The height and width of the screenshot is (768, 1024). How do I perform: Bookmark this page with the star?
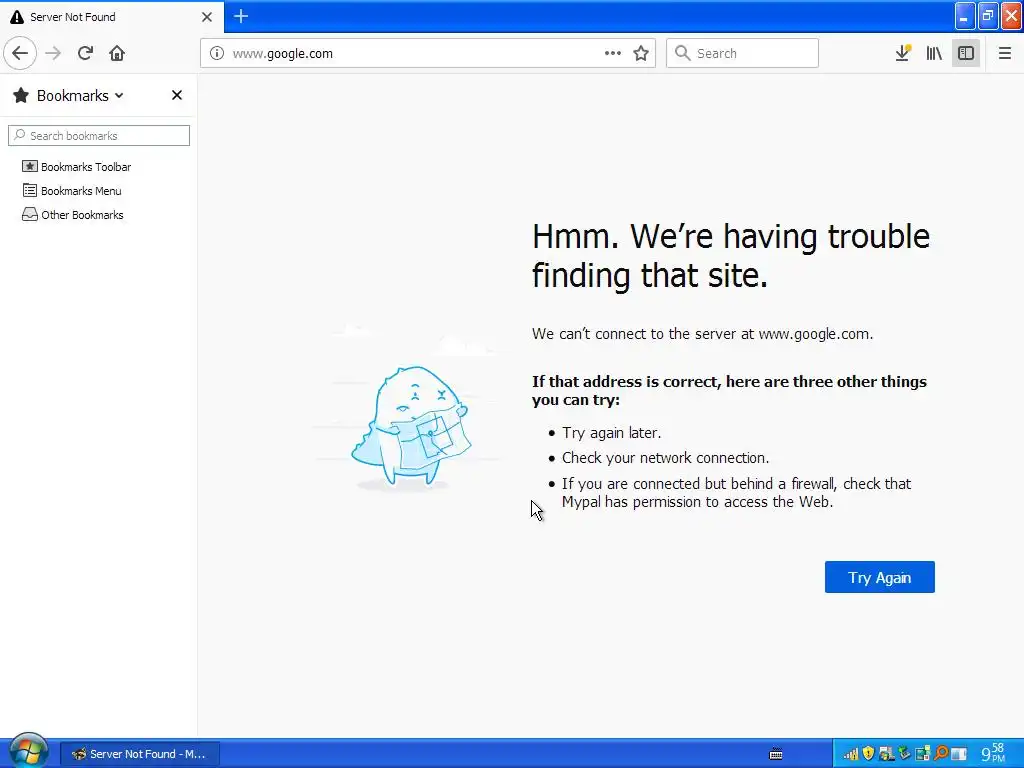click(641, 53)
